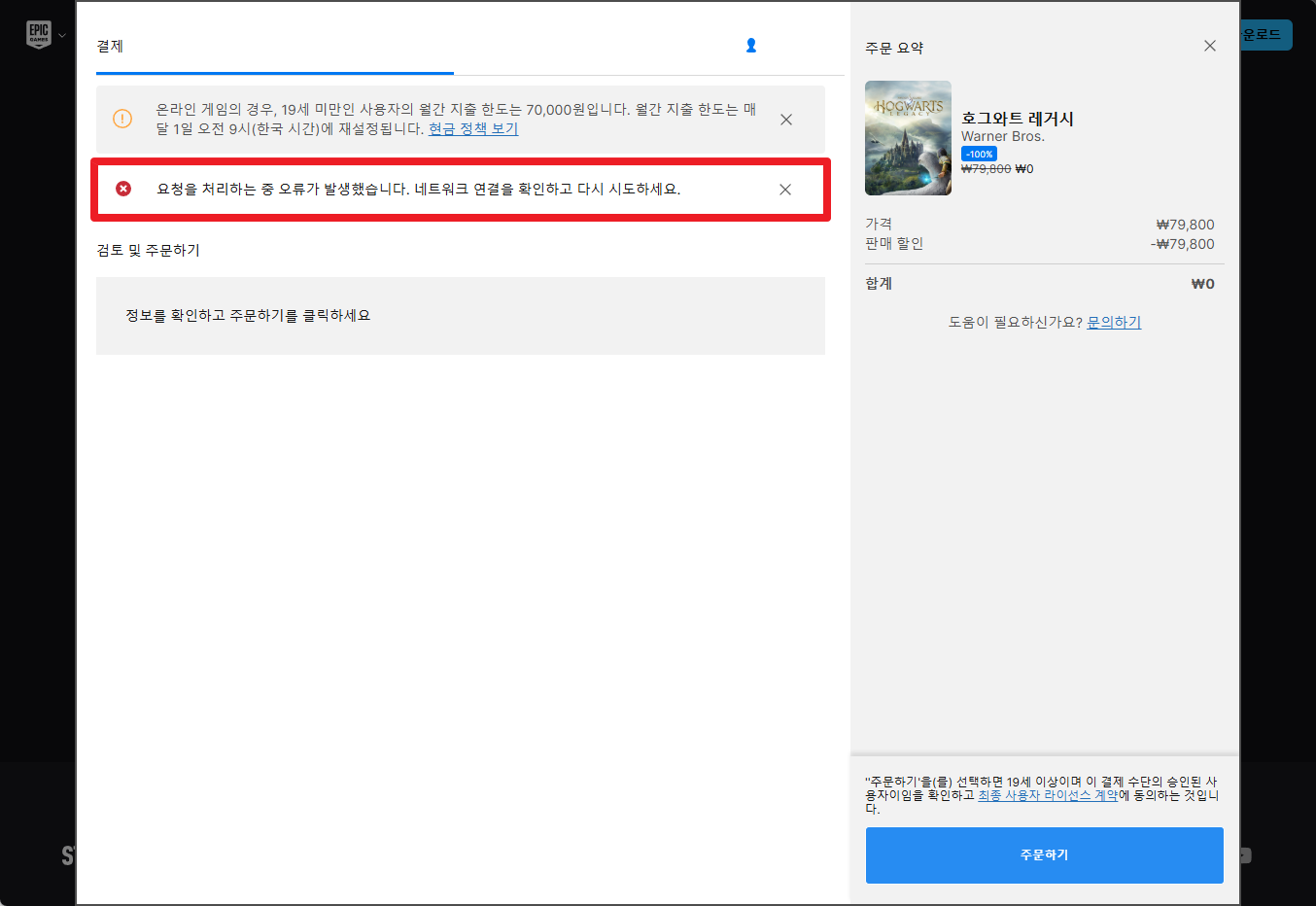Open the user account icon

751,46
